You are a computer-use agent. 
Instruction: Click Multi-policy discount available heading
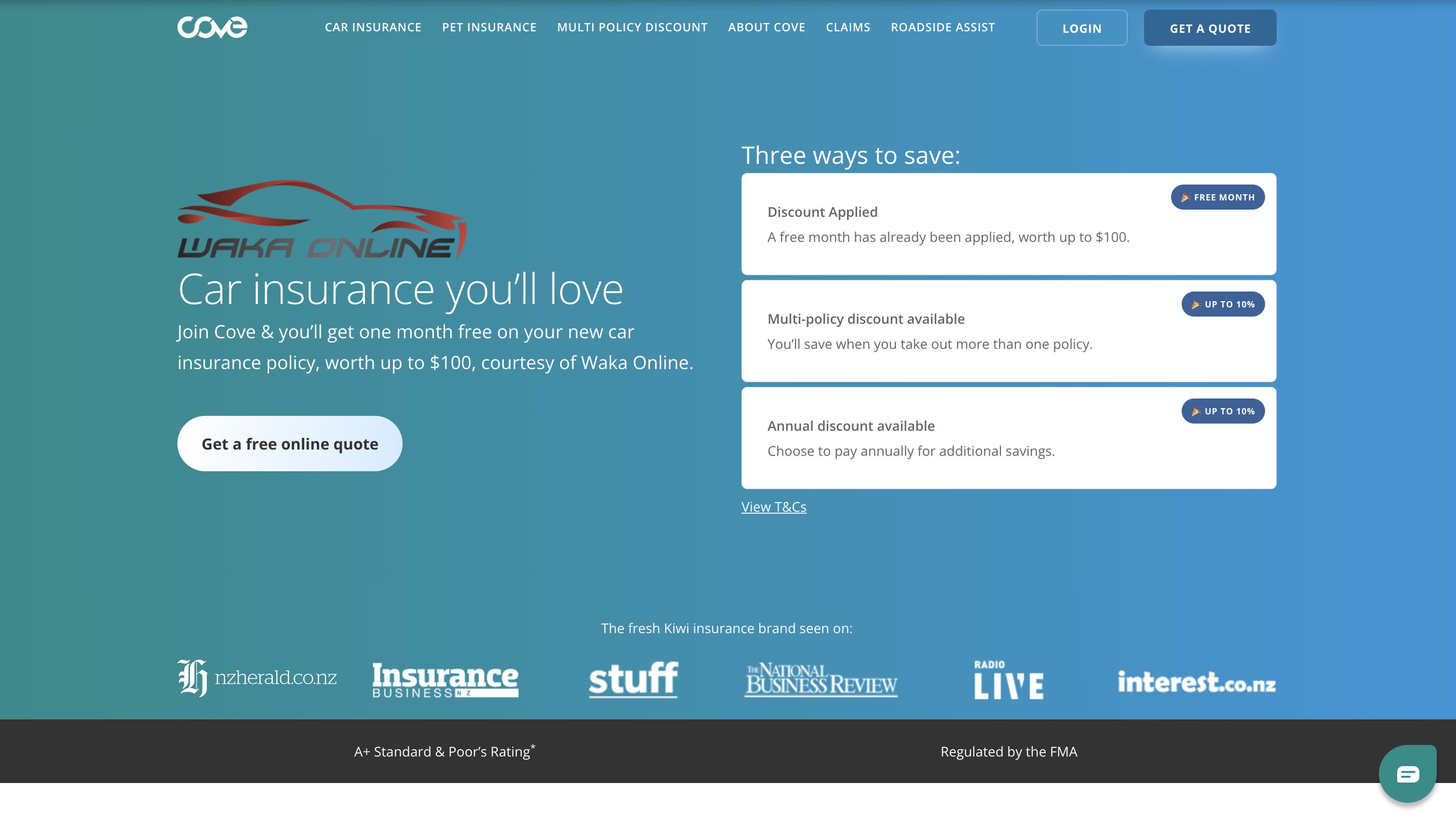[866, 319]
